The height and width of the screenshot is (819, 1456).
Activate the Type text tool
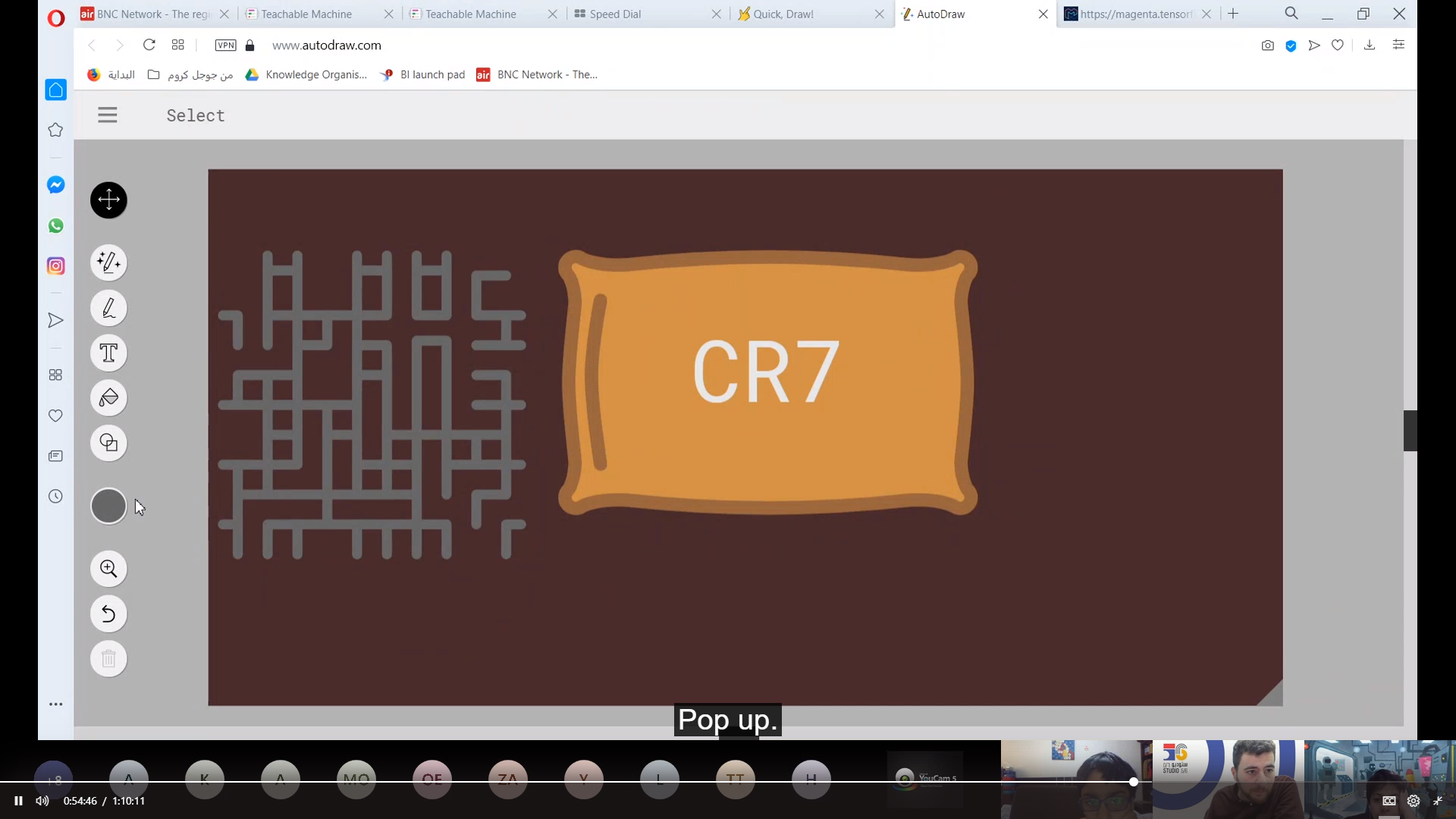coord(108,353)
